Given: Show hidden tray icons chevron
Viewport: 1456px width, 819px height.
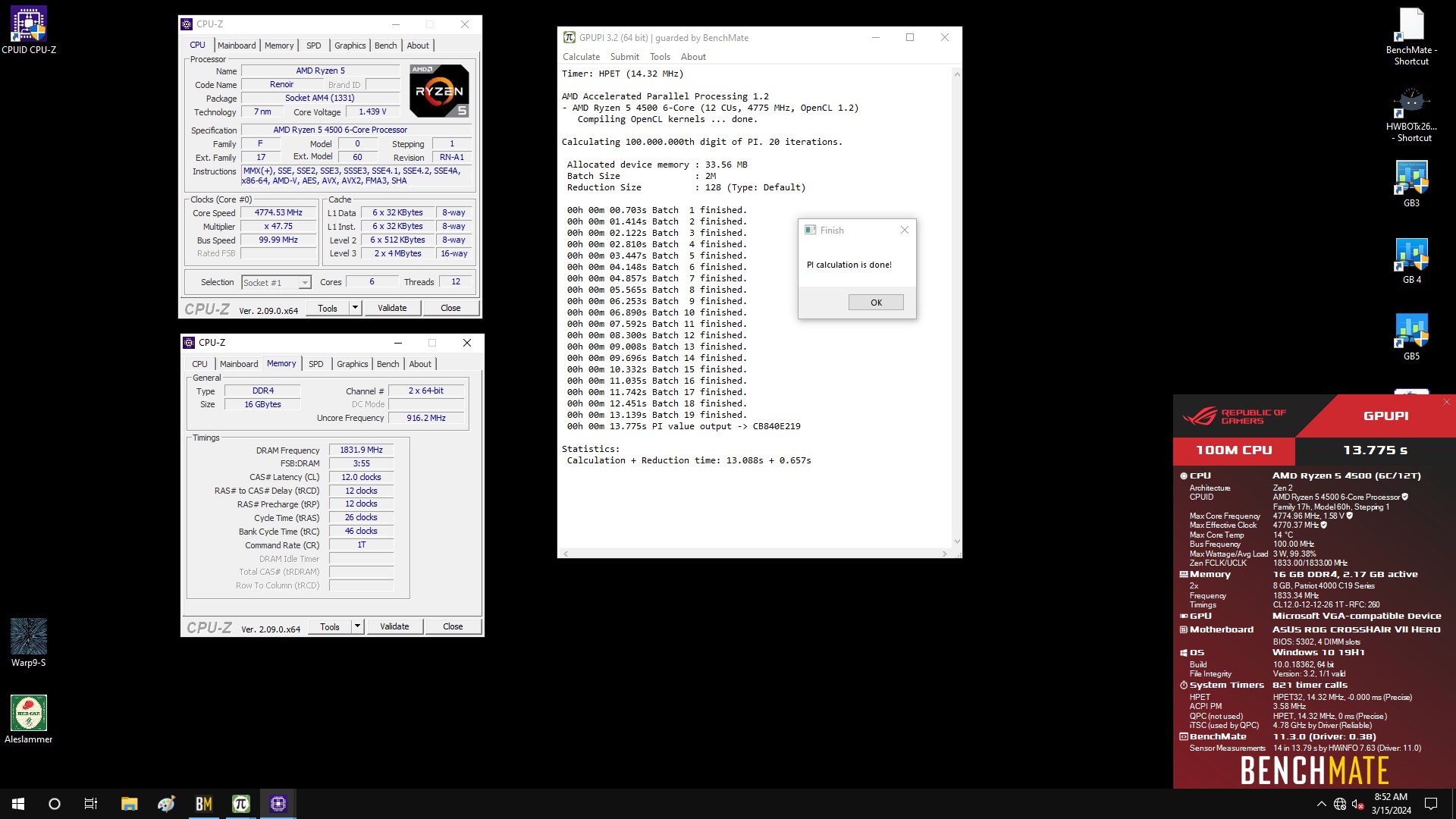Looking at the screenshot, I should [1322, 804].
